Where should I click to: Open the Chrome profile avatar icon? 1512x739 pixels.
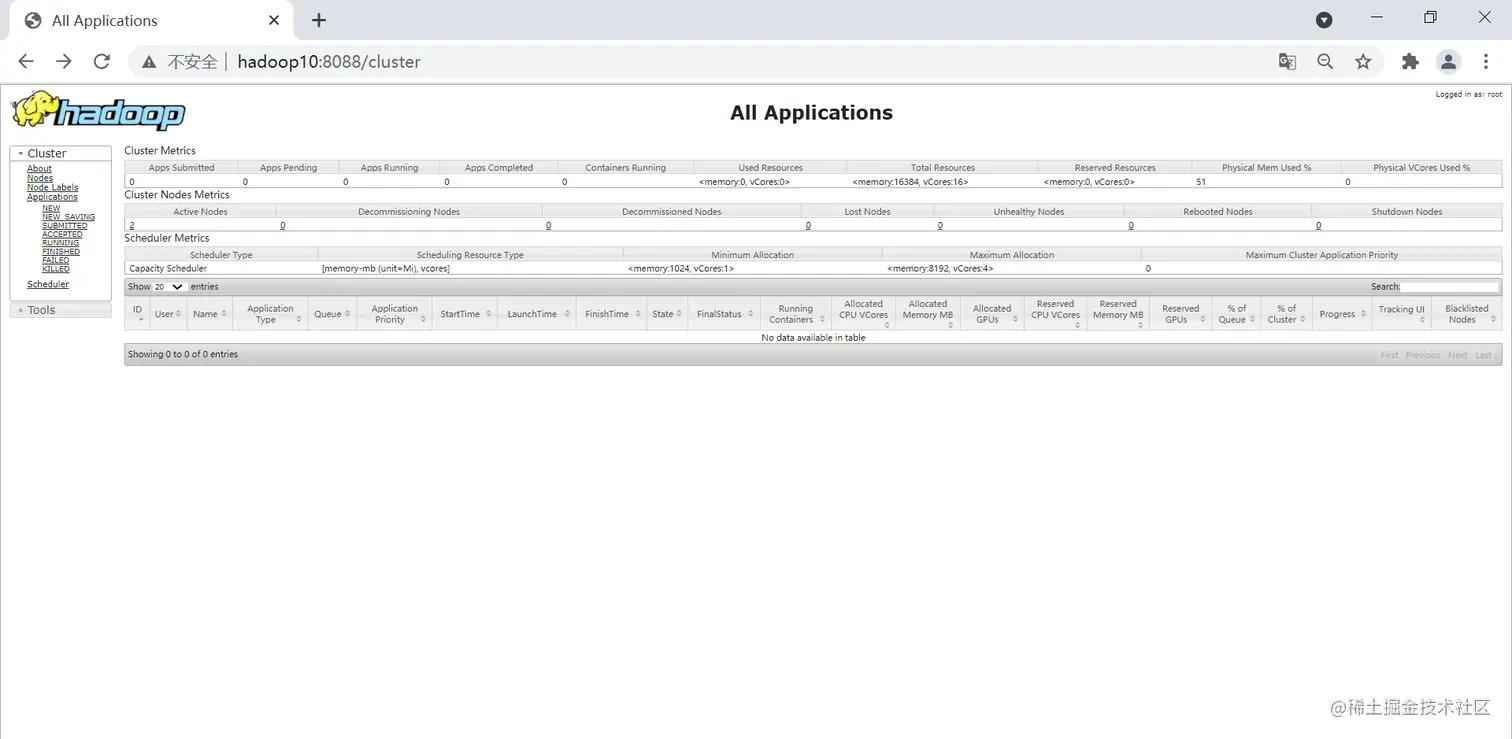pos(1448,62)
